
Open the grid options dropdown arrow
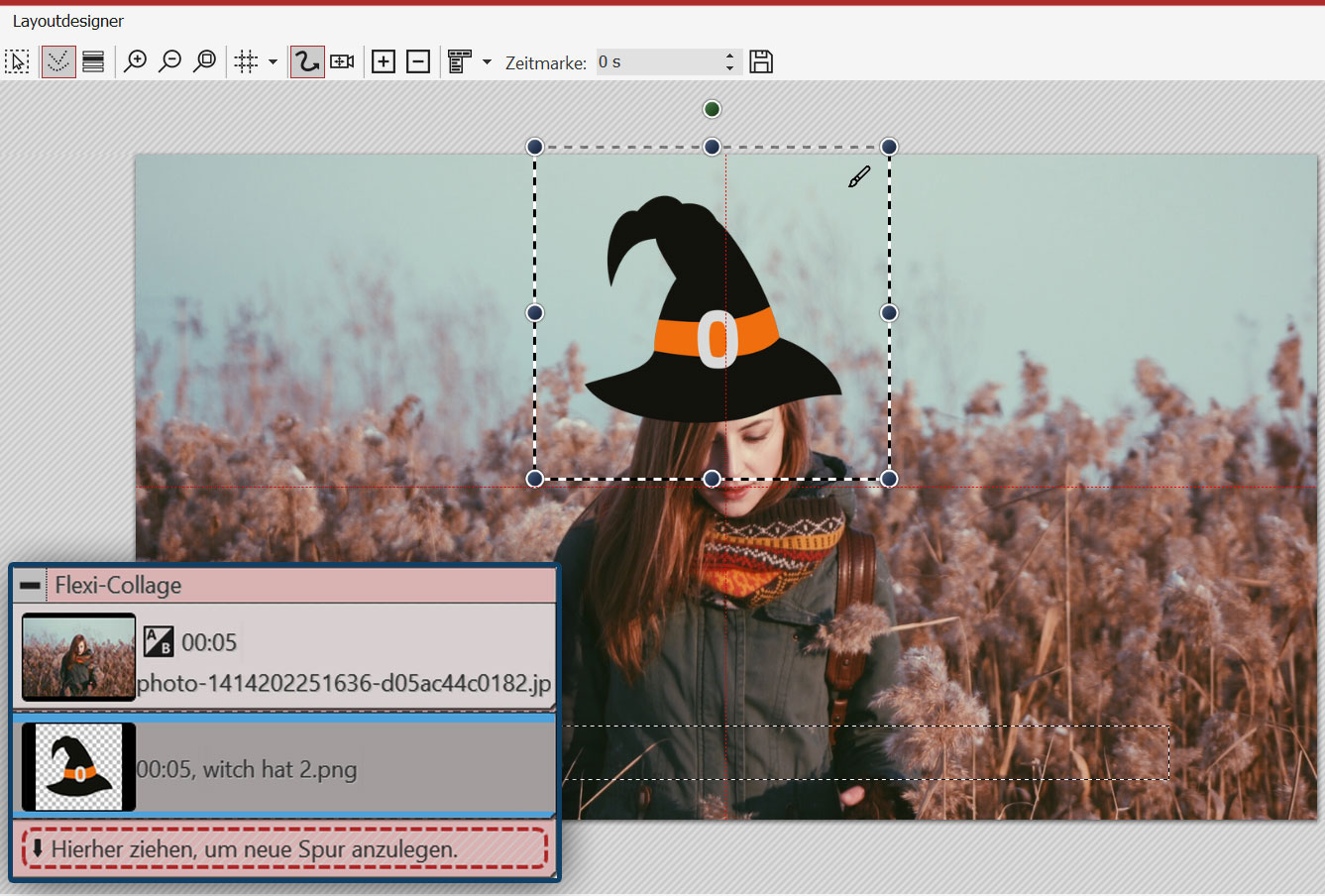[273, 62]
